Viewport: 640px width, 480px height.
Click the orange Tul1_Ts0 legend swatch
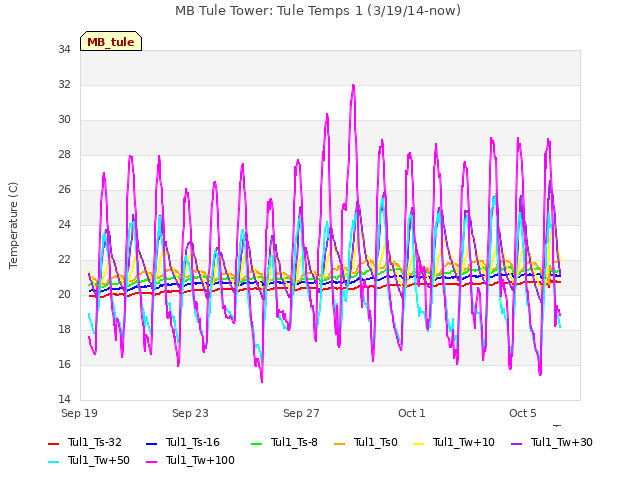[339, 443]
